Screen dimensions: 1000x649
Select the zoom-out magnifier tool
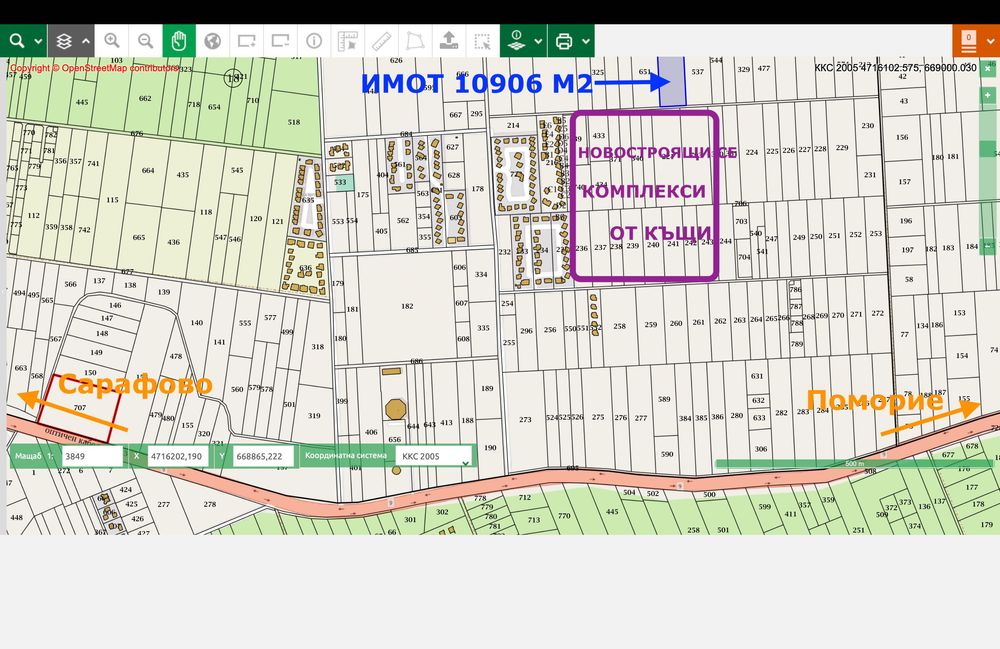click(x=145, y=41)
